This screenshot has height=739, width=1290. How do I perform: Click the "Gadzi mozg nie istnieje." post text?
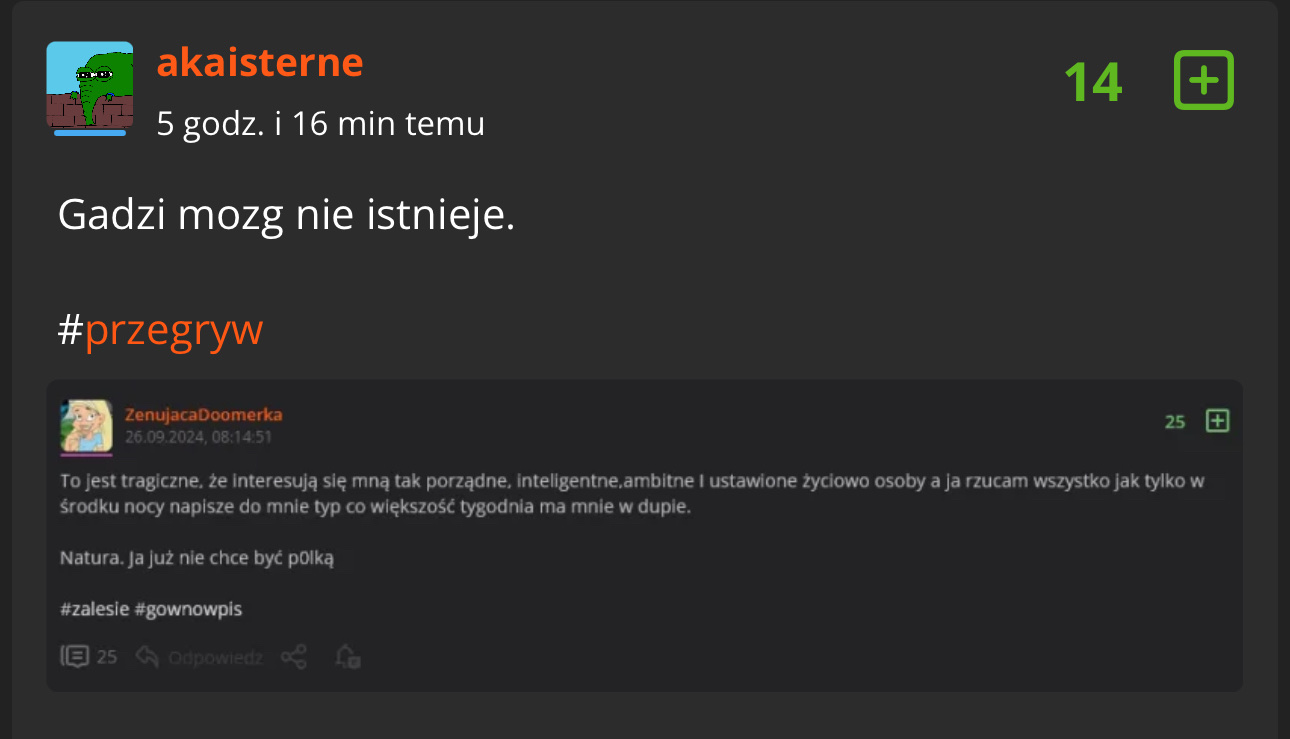point(286,215)
